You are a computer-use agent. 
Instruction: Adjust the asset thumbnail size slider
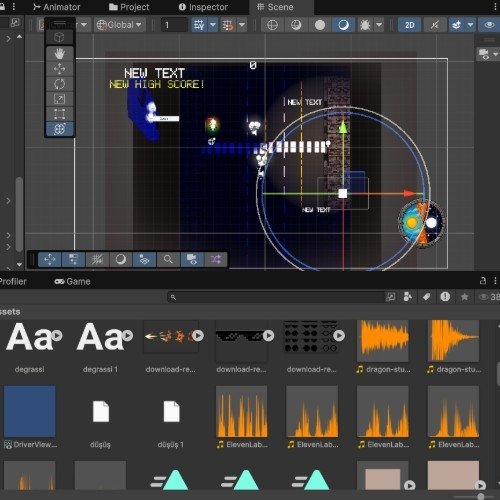(x=480, y=496)
